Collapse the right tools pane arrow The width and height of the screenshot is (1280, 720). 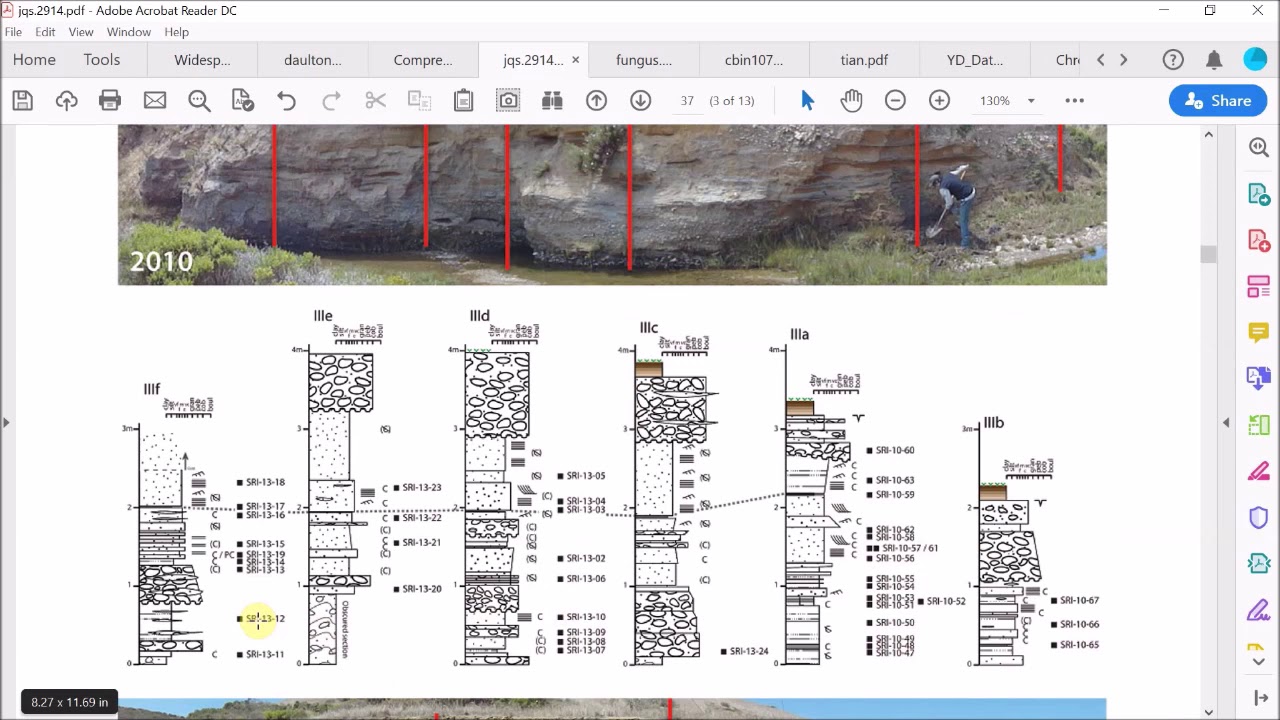point(1226,423)
